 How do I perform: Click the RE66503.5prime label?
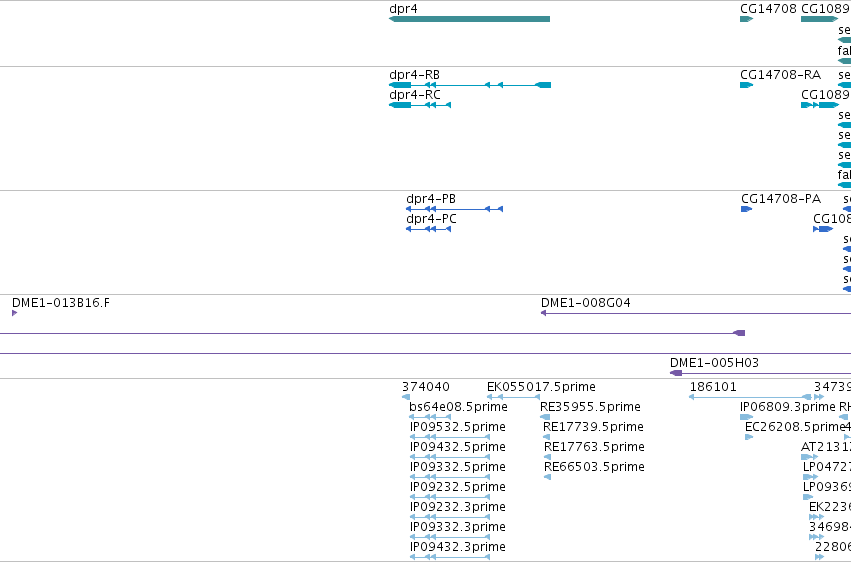point(594,467)
